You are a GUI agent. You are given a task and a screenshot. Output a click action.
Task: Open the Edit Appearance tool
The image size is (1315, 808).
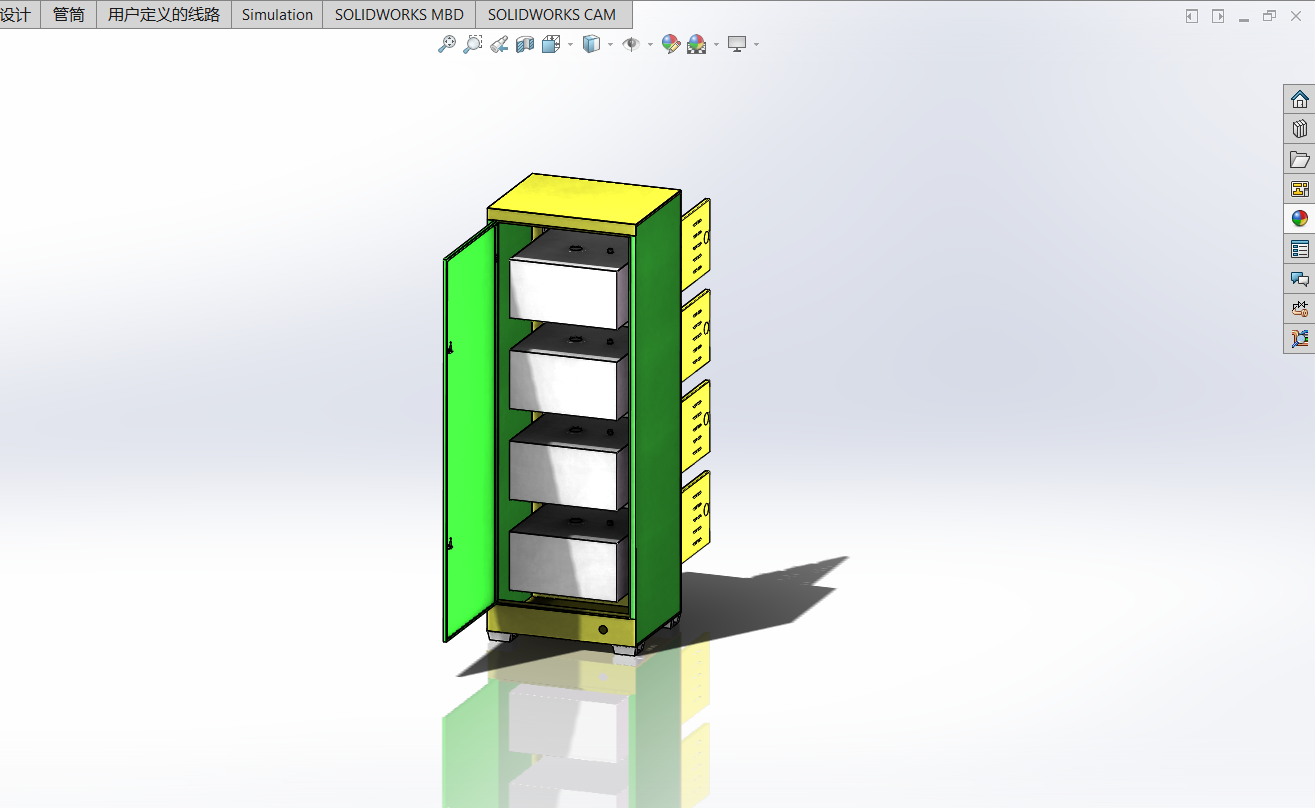coord(671,44)
